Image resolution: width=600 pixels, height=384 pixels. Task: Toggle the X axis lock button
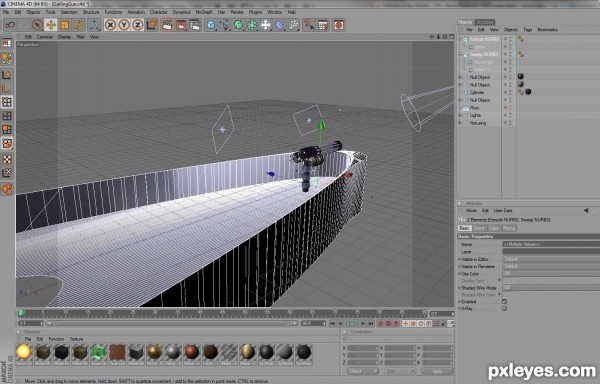click(110, 25)
